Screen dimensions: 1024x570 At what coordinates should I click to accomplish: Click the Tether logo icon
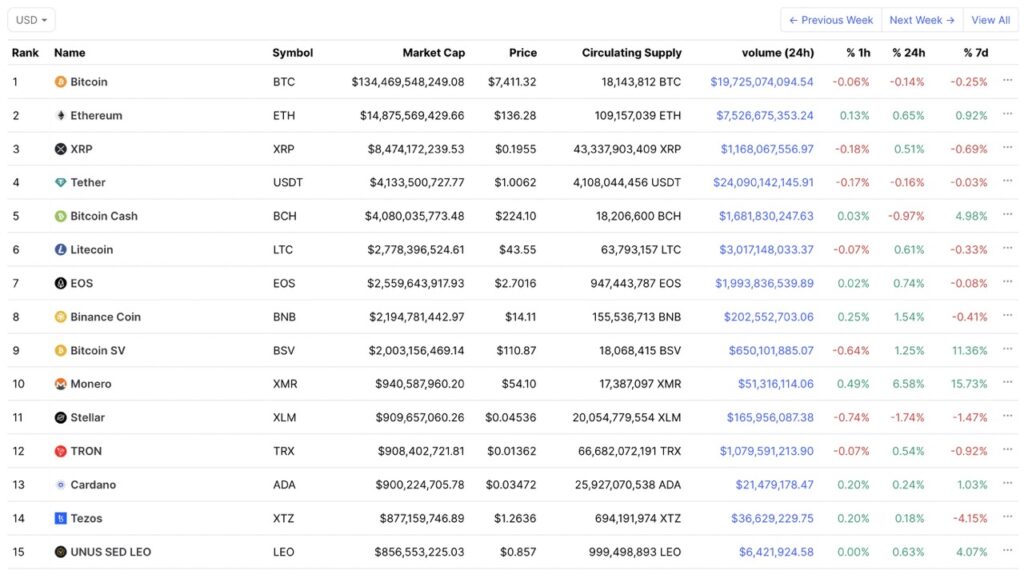[x=60, y=182]
